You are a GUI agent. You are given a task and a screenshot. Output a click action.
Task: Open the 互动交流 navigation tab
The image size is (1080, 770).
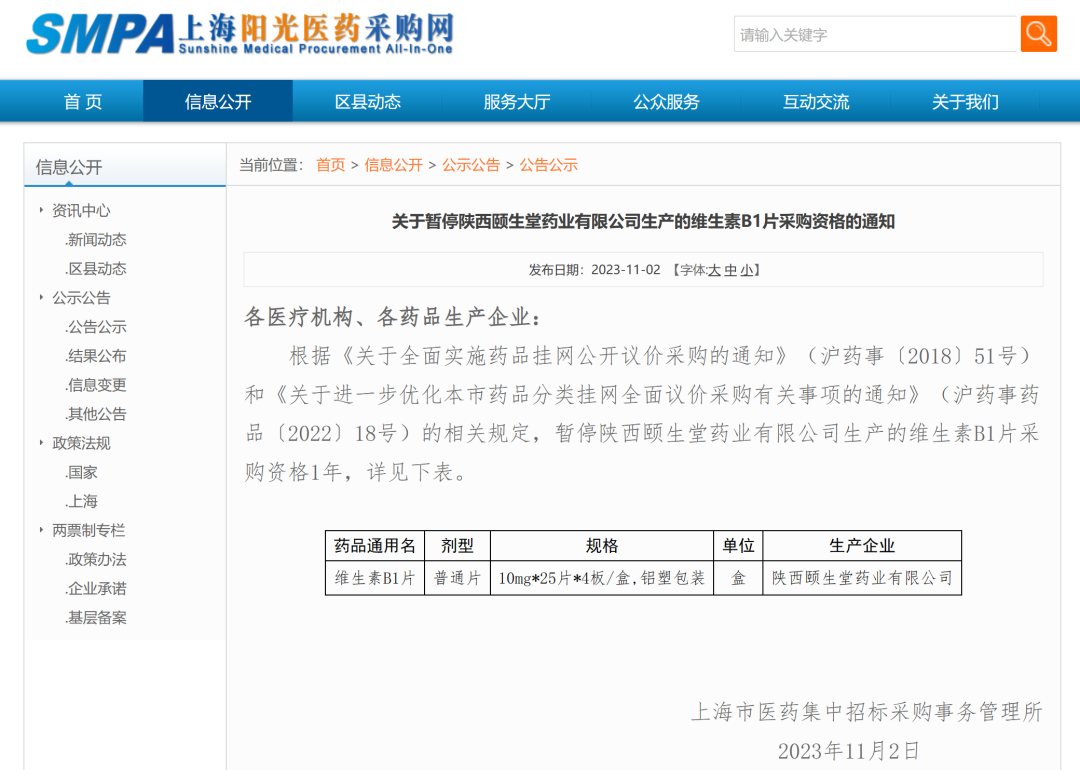point(816,102)
